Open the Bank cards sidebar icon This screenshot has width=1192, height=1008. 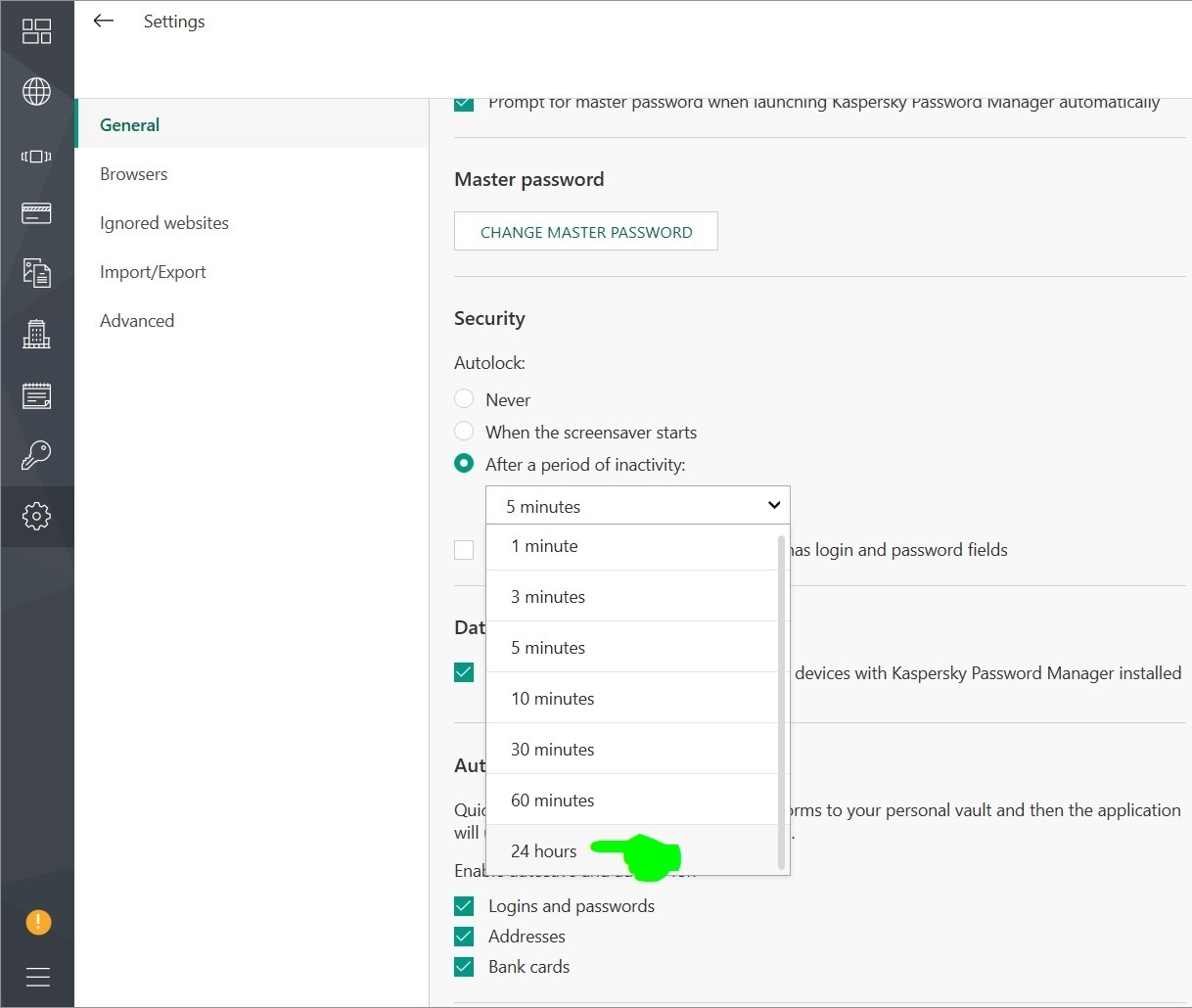pyautogui.click(x=36, y=213)
